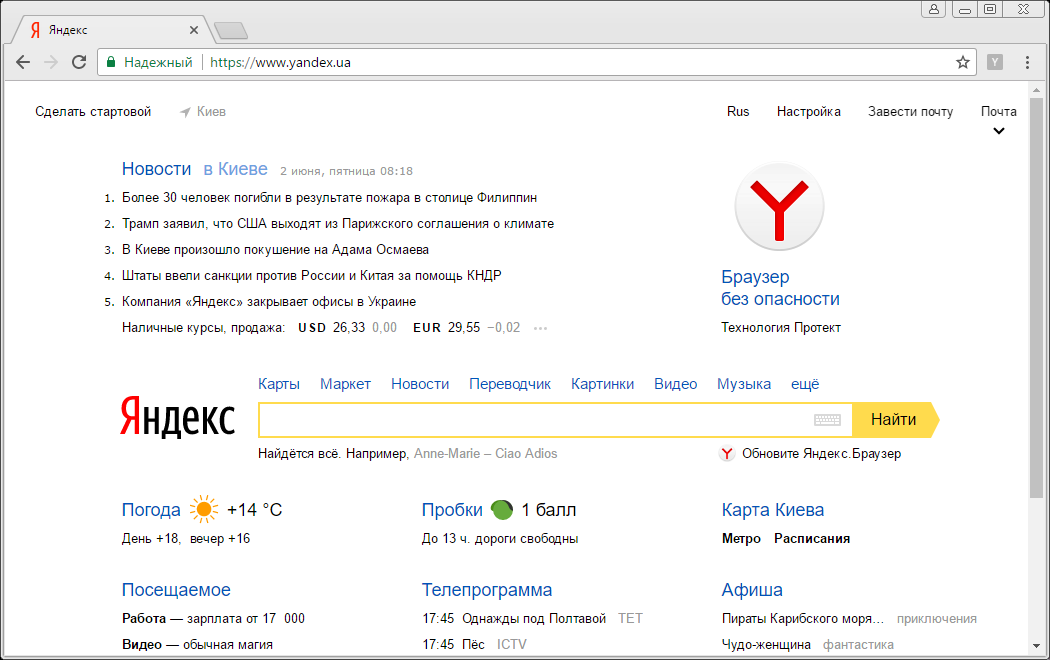
Task: Click the sunny weather icon
Action: 204,509
